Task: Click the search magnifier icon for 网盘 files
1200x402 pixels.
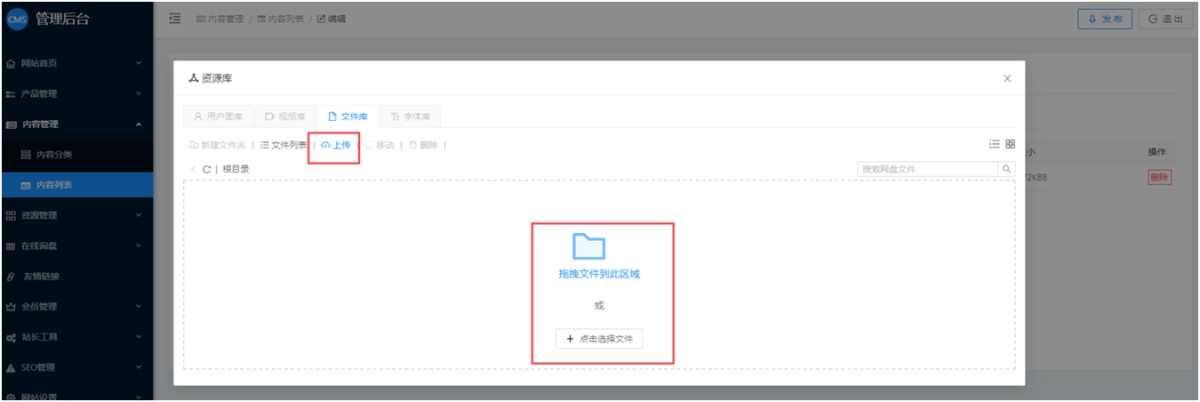Action: click(1007, 169)
